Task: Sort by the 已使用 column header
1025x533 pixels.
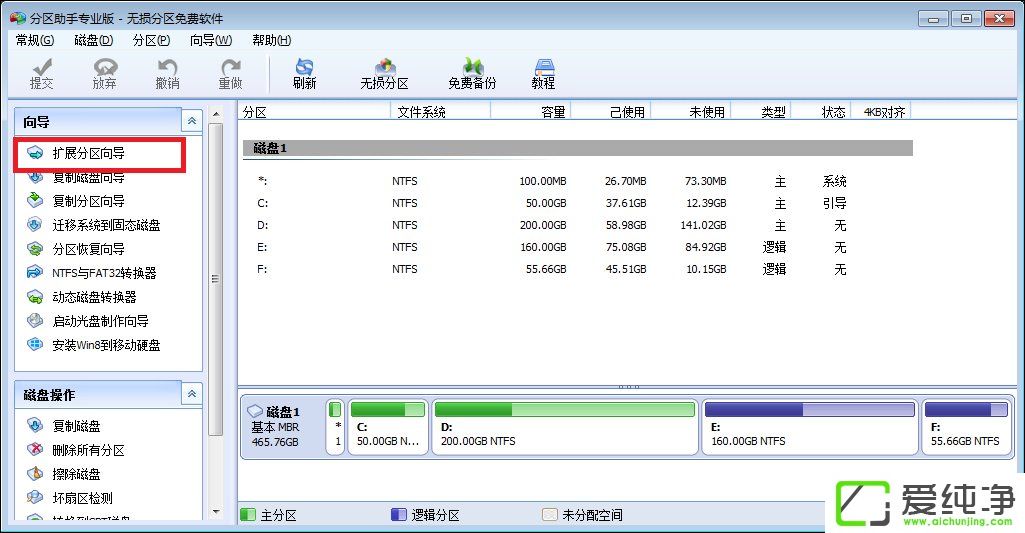Action: [x=611, y=112]
